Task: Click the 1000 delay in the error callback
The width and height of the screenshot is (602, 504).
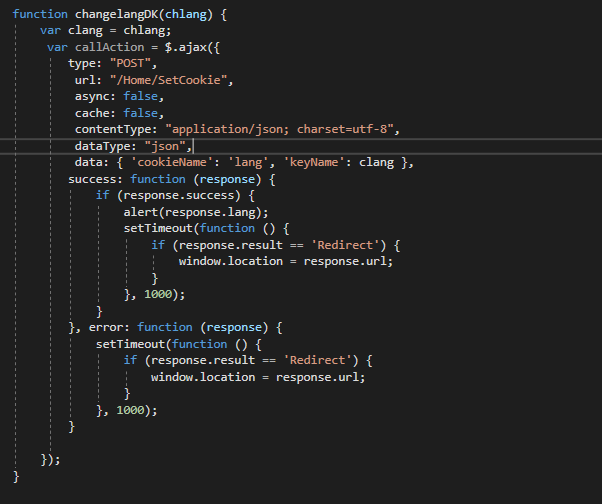Action: click(x=131, y=410)
